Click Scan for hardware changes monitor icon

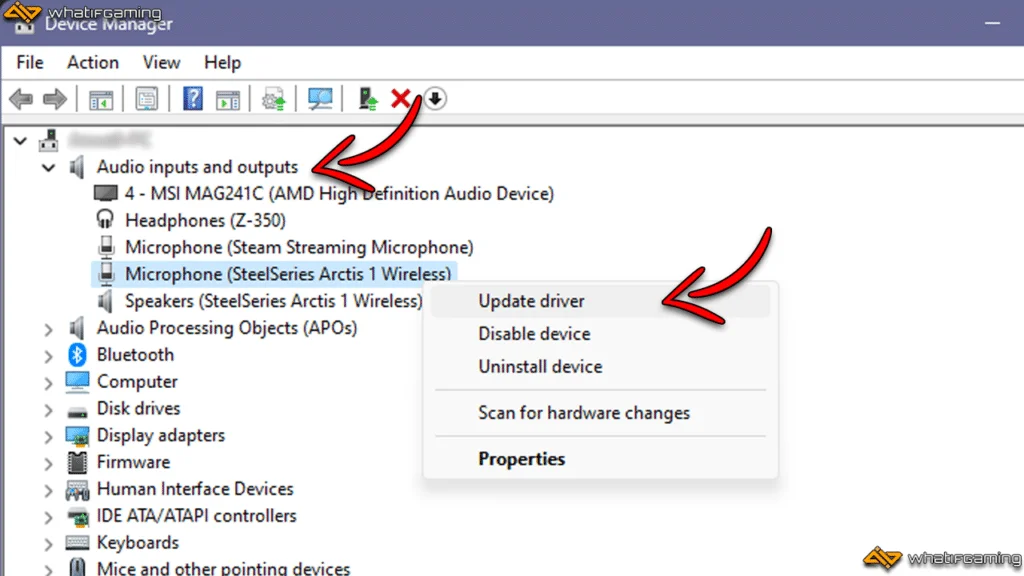click(320, 99)
